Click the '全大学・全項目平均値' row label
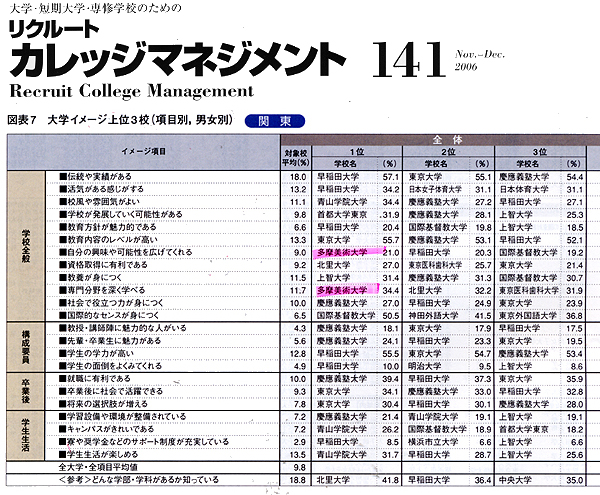Screen dimensions: 600x495 [98, 467]
